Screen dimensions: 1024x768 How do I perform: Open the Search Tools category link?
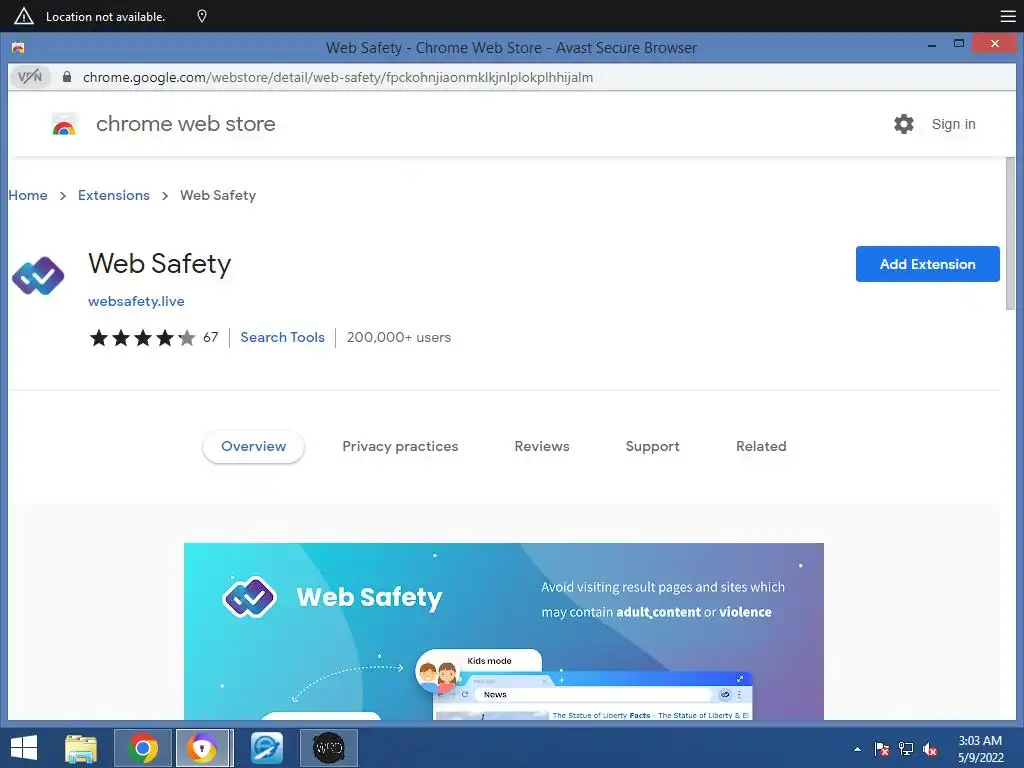click(282, 337)
